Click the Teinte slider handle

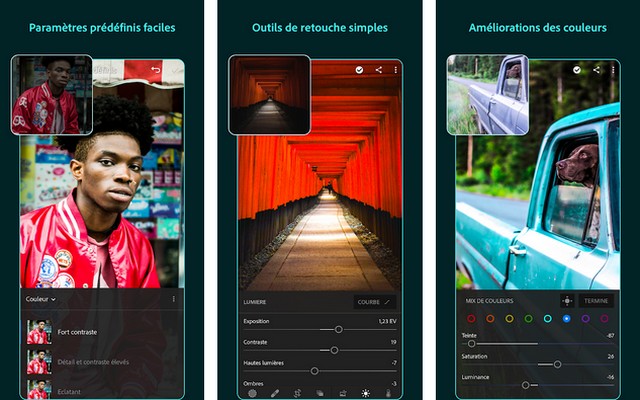(x=471, y=344)
